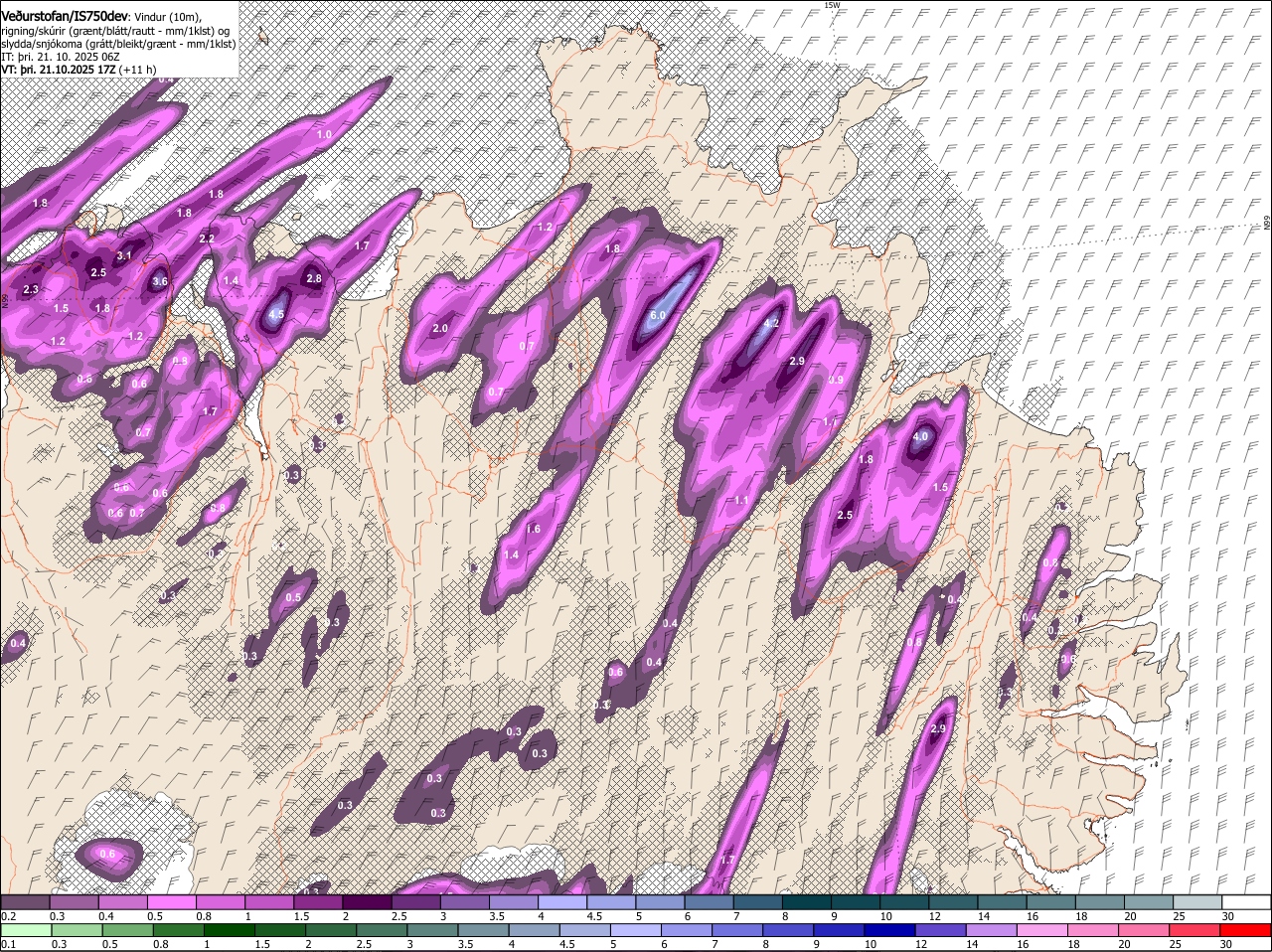Click the IT: þri. 21. 10. 2025 06Z line
This screenshot has height=952, width=1272.
[x=61, y=57]
